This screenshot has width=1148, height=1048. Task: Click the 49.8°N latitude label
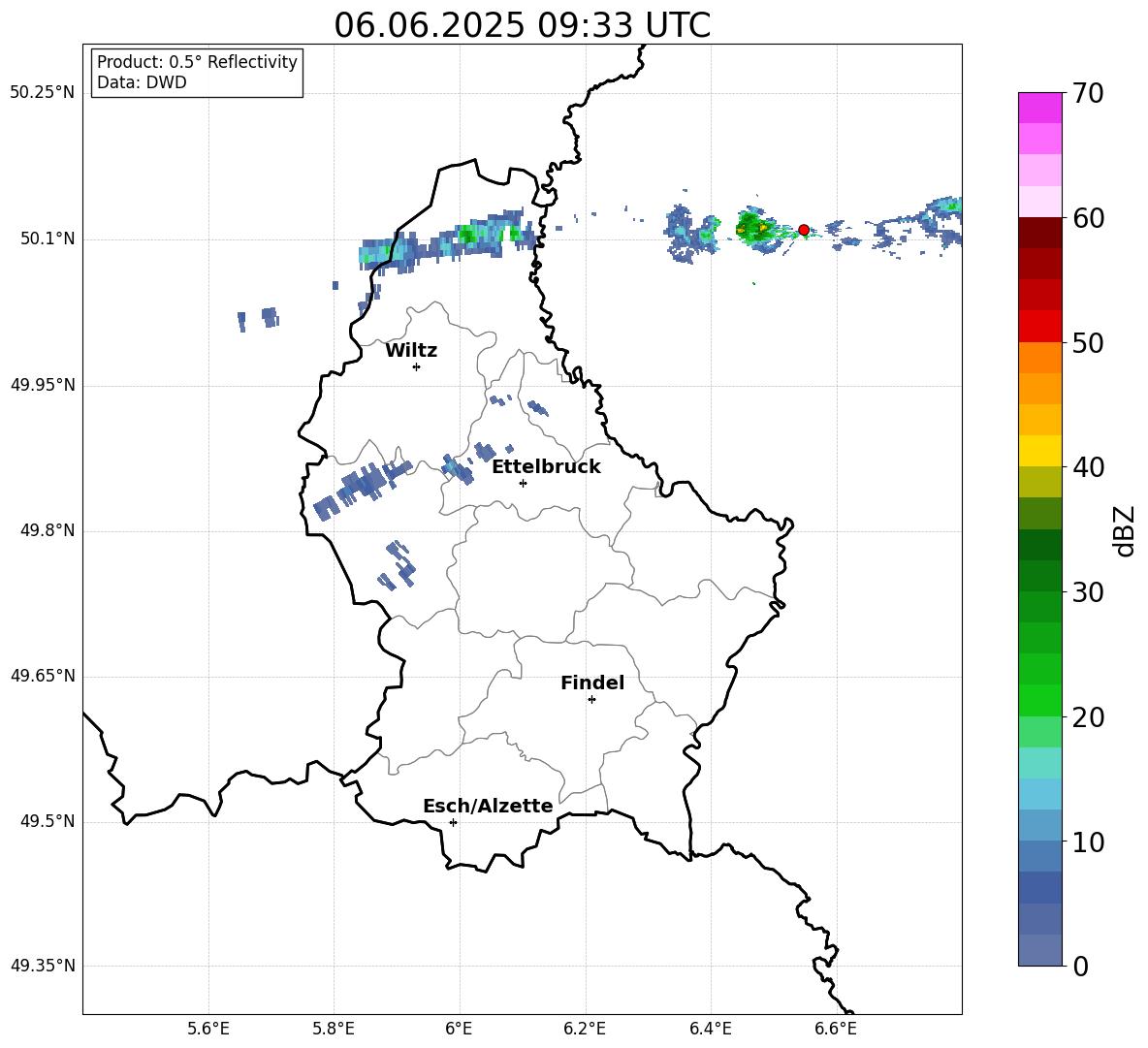(48, 530)
